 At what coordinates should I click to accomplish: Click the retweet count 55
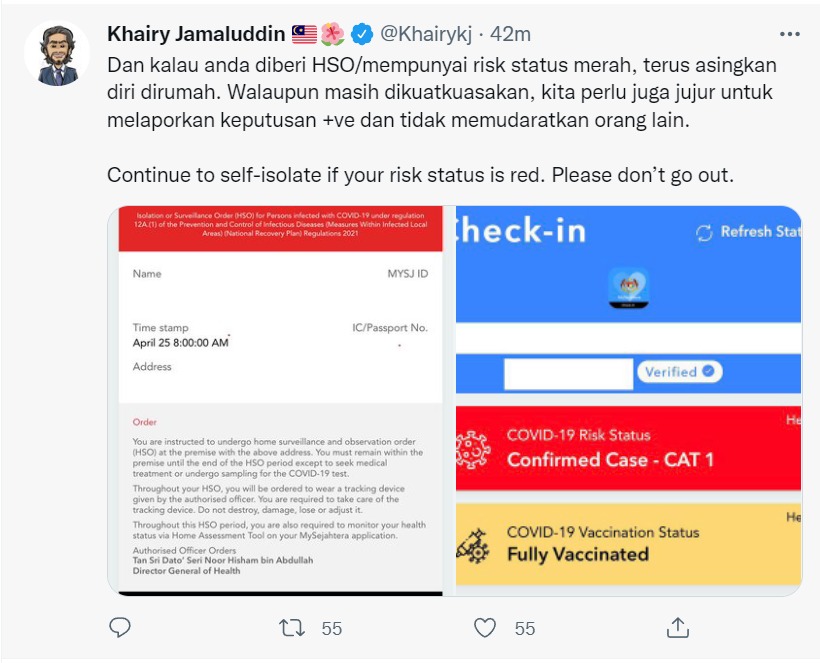tap(332, 628)
